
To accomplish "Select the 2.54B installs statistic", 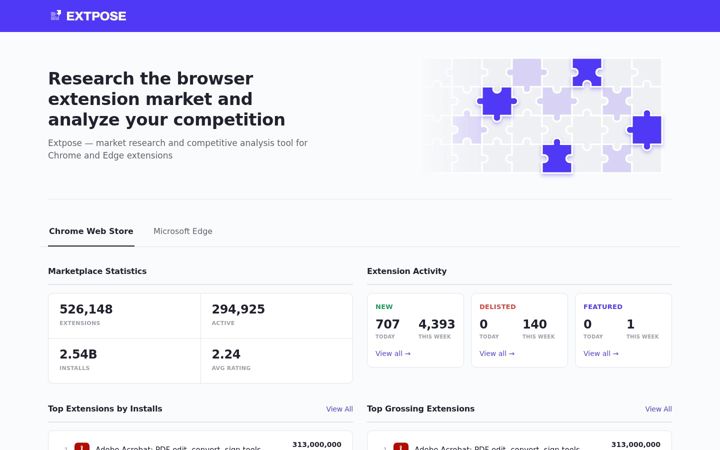I will [x=124, y=361].
